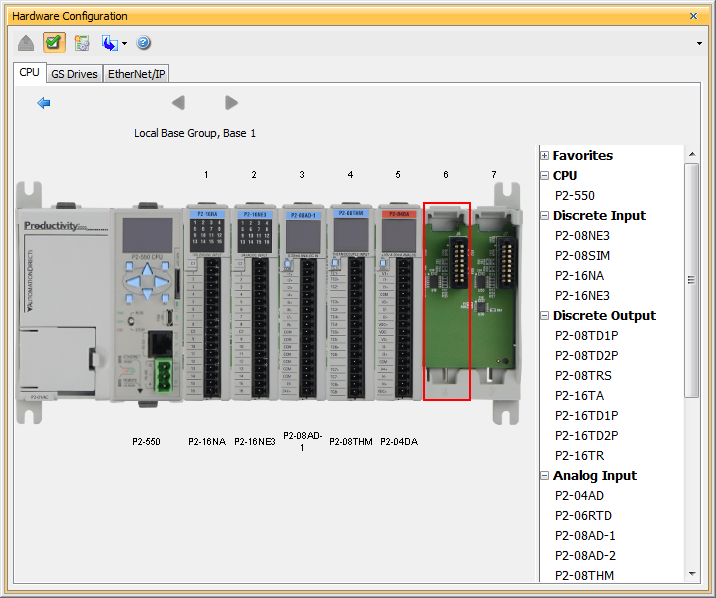Click the blue help question mark icon
716x598 pixels.
tap(143, 43)
